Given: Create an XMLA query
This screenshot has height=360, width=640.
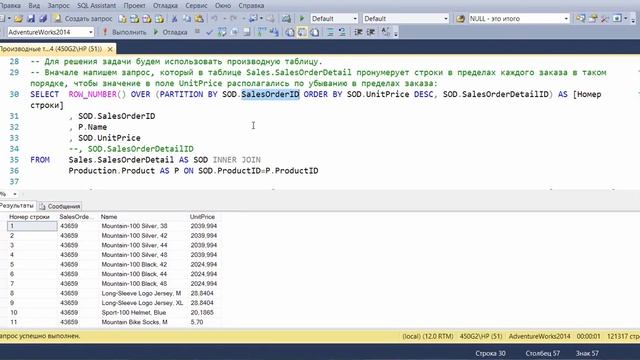Looking at the screenshot, I should coord(160,19).
